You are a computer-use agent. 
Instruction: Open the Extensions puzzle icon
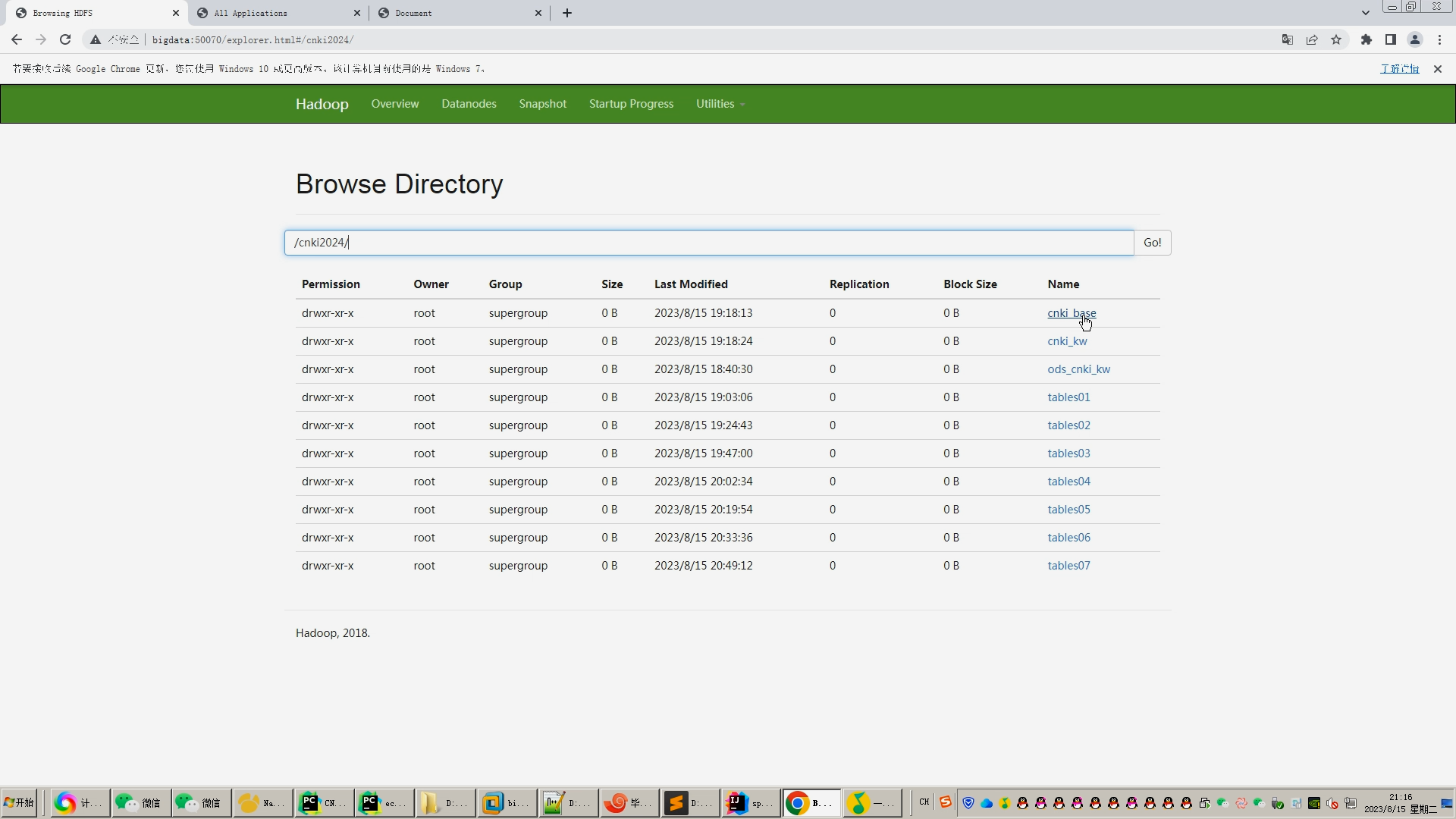point(1367,39)
